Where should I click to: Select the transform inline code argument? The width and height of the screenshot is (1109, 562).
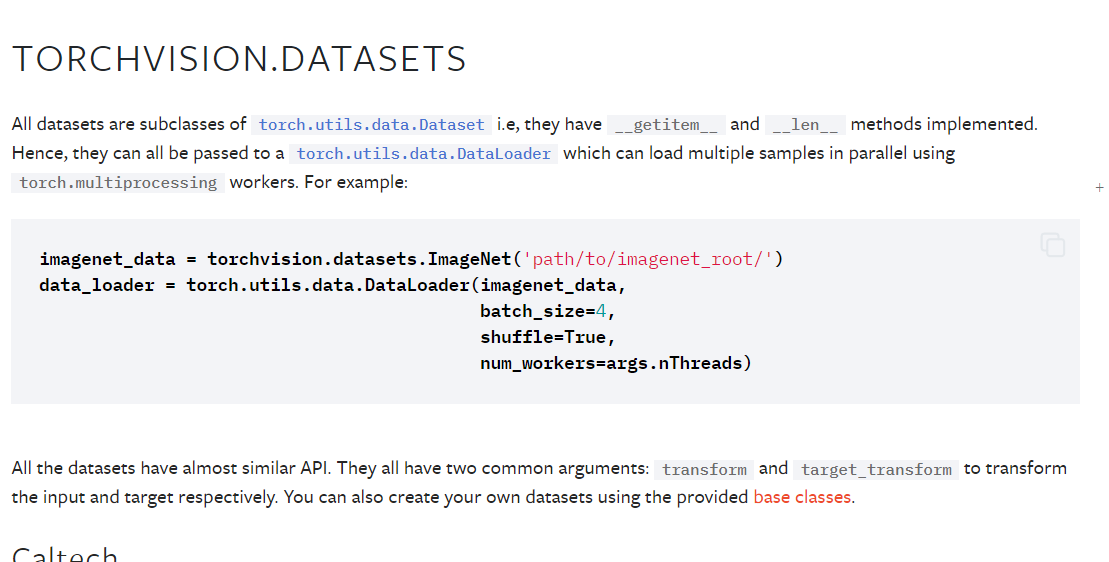coord(704,469)
